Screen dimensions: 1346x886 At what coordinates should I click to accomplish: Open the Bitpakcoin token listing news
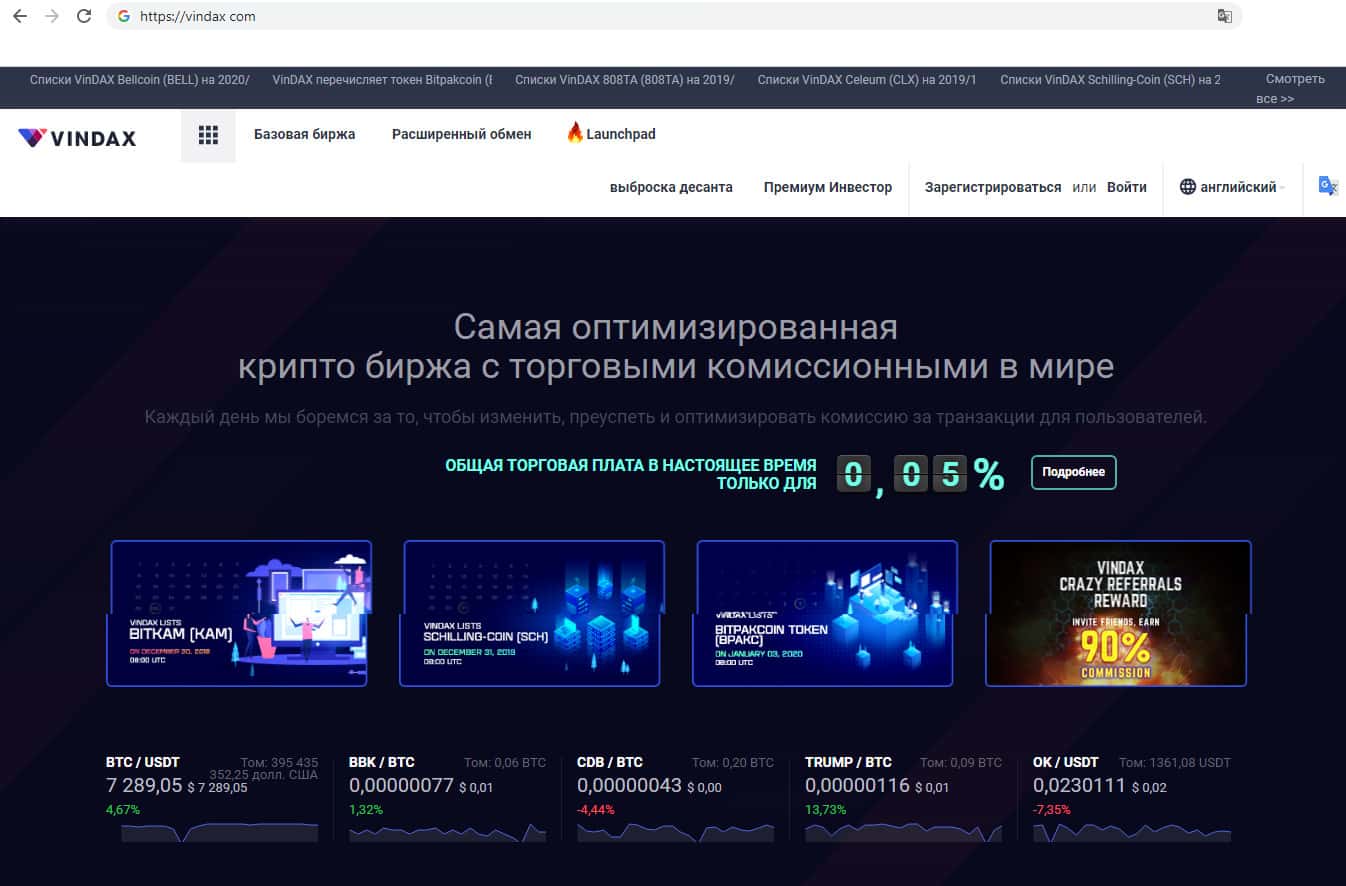[x=382, y=79]
